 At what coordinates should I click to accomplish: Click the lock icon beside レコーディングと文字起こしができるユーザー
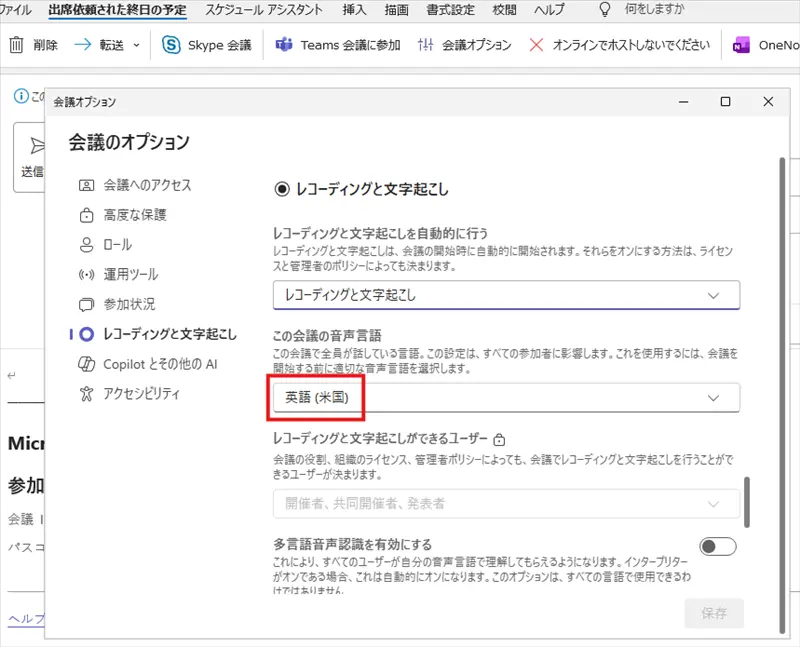tap(499, 439)
